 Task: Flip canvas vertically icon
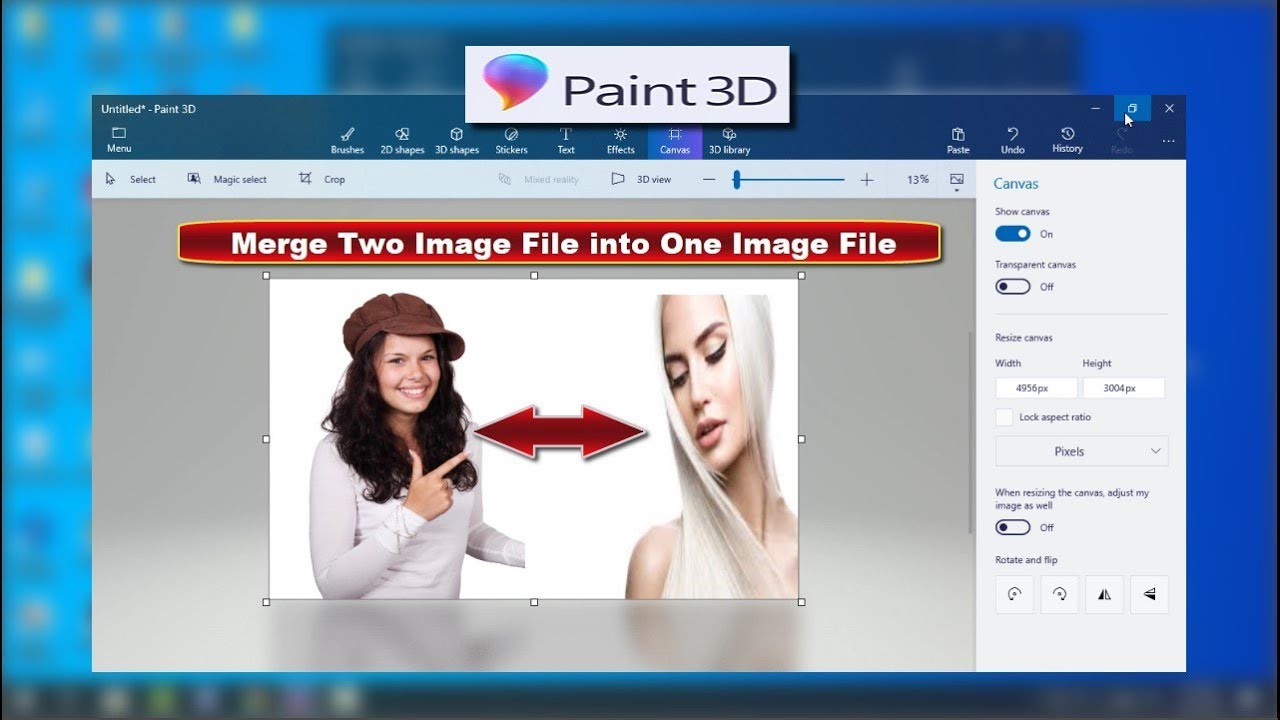click(1150, 594)
